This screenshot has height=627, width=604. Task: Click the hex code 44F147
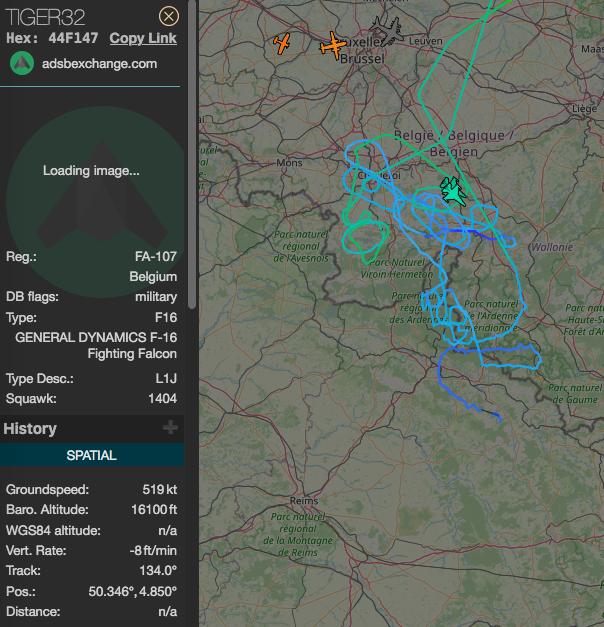[73, 38]
